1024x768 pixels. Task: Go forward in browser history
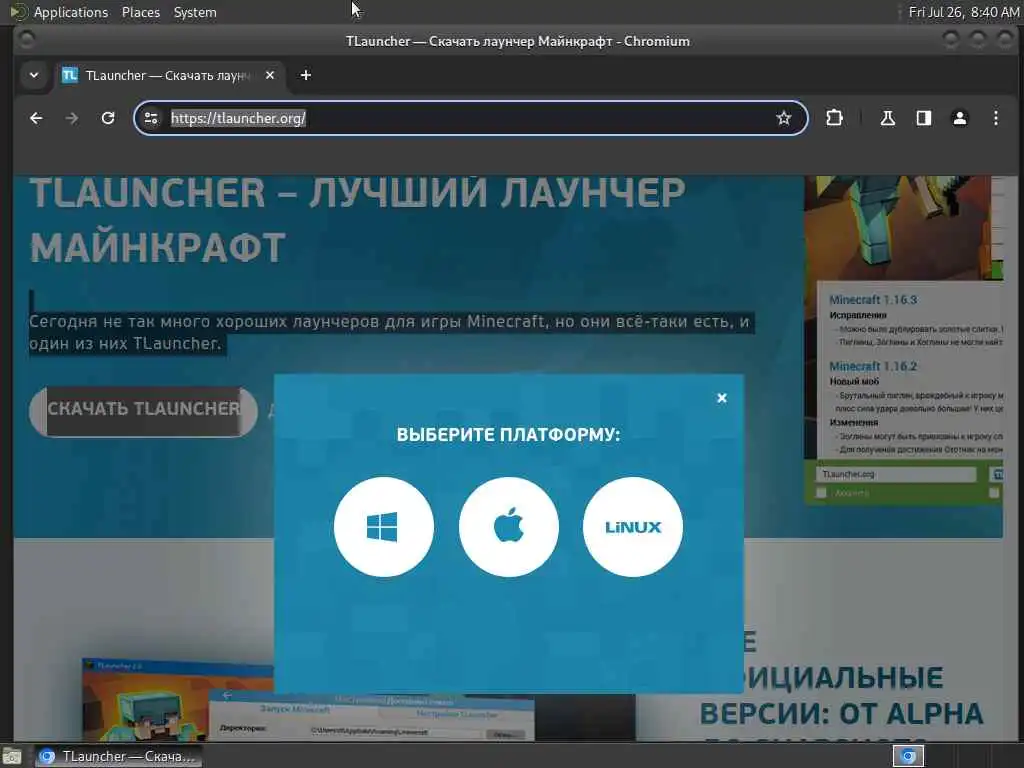72,118
